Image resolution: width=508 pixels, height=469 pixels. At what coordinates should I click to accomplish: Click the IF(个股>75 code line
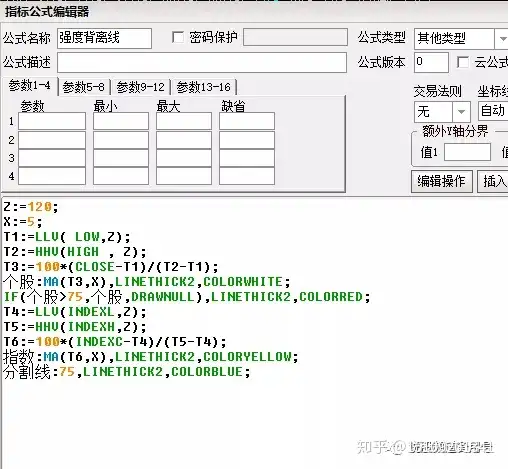click(187, 297)
